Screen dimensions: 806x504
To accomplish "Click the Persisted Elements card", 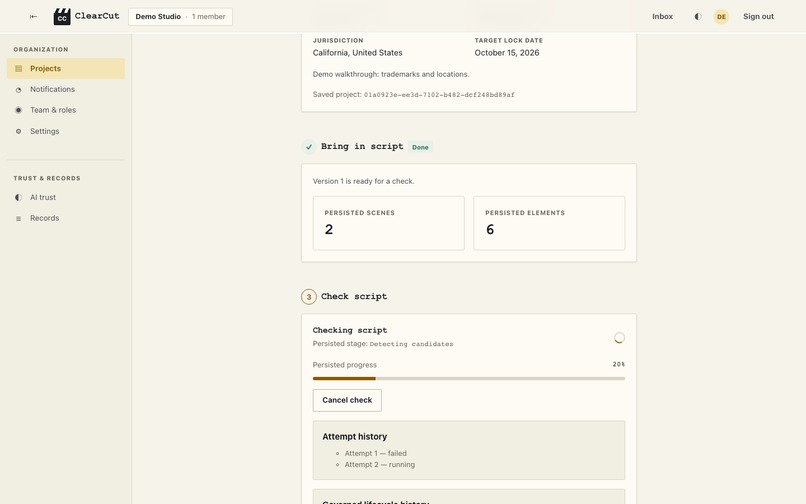I will tap(549, 223).
